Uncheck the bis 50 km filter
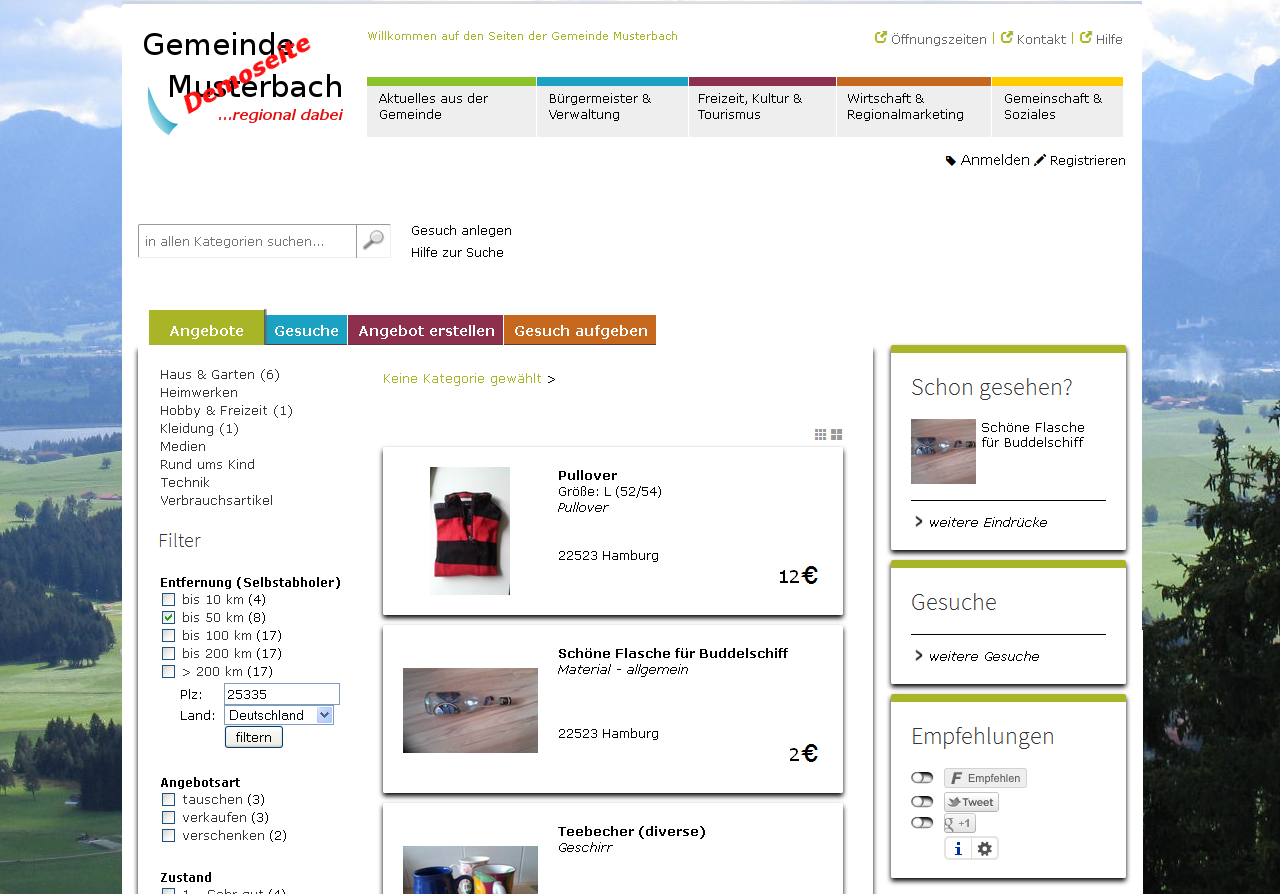 tap(168, 618)
